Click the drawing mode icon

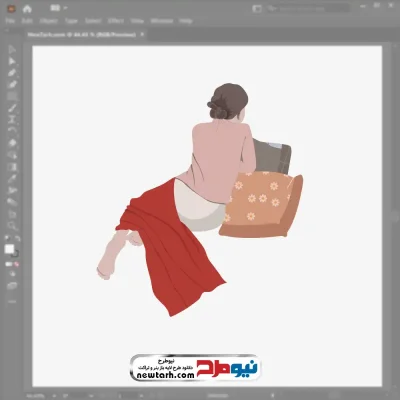[x=12, y=274]
